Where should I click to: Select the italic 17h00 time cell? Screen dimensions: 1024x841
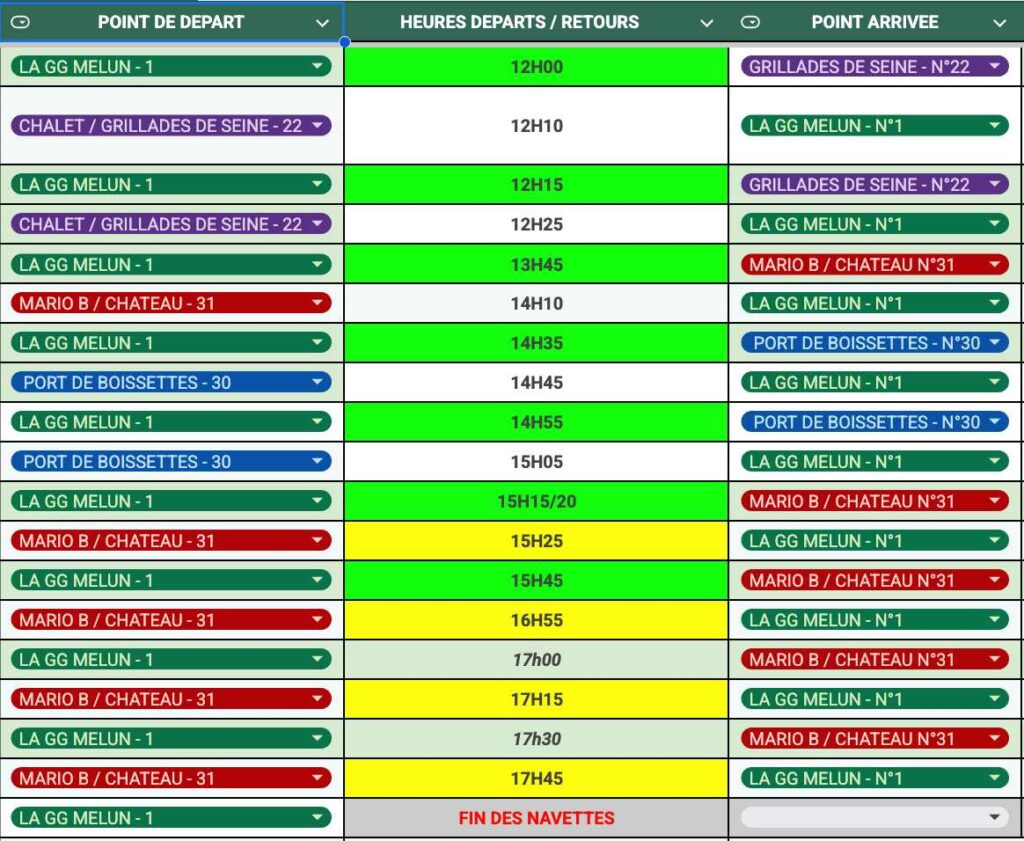coord(536,660)
